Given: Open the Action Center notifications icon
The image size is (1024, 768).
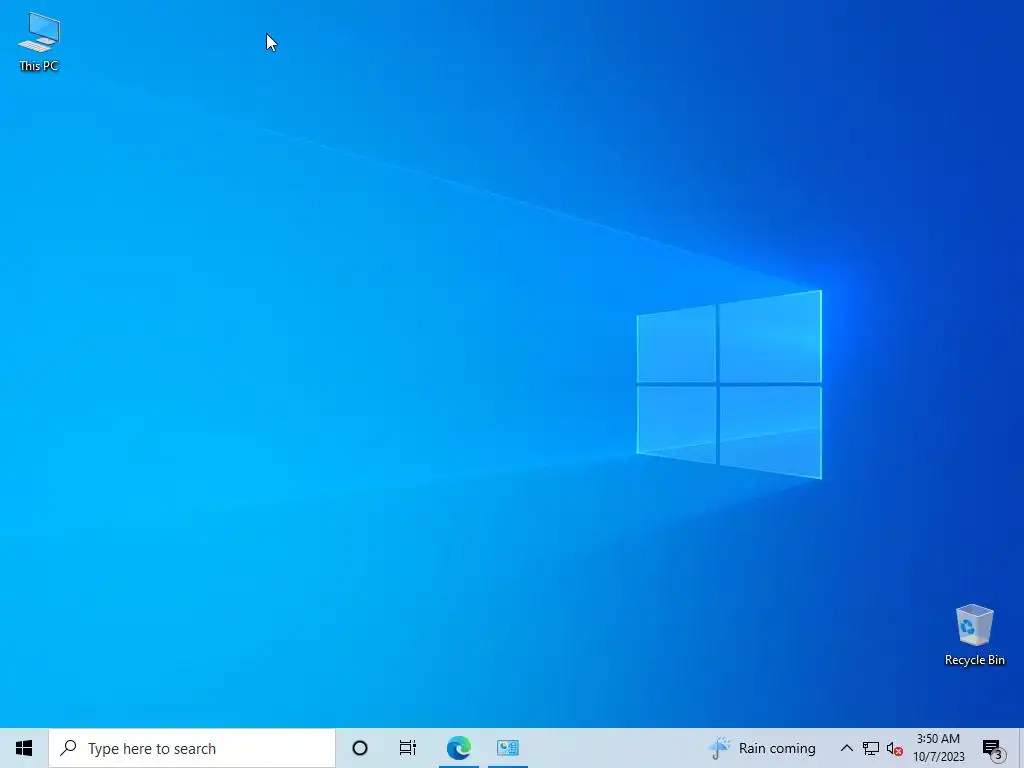Looking at the screenshot, I should click(x=993, y=749).
